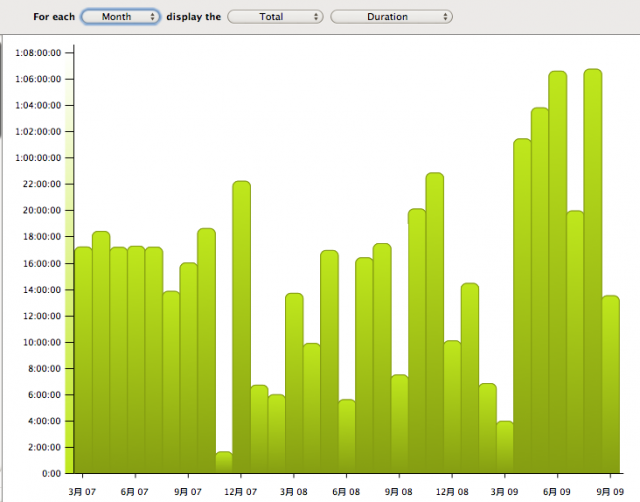Click the 1:08:00:00 y-axis label
The width and height of the screenshot is (640, 502).
(38, 53)
